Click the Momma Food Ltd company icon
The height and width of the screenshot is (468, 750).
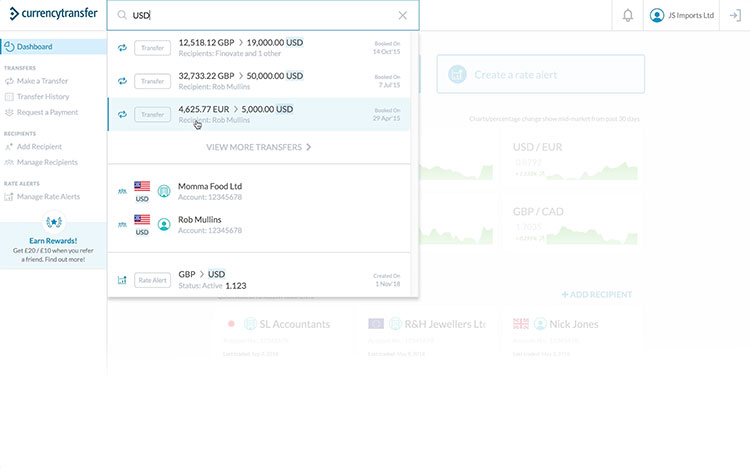(x=164, y=192)
